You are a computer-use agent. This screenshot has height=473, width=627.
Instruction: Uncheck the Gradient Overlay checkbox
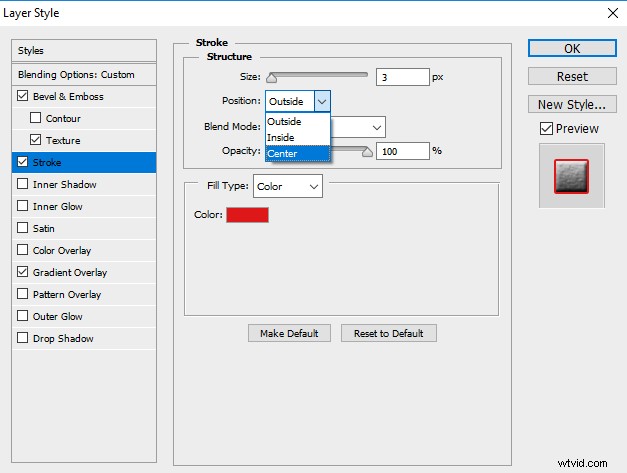[23, 272]
